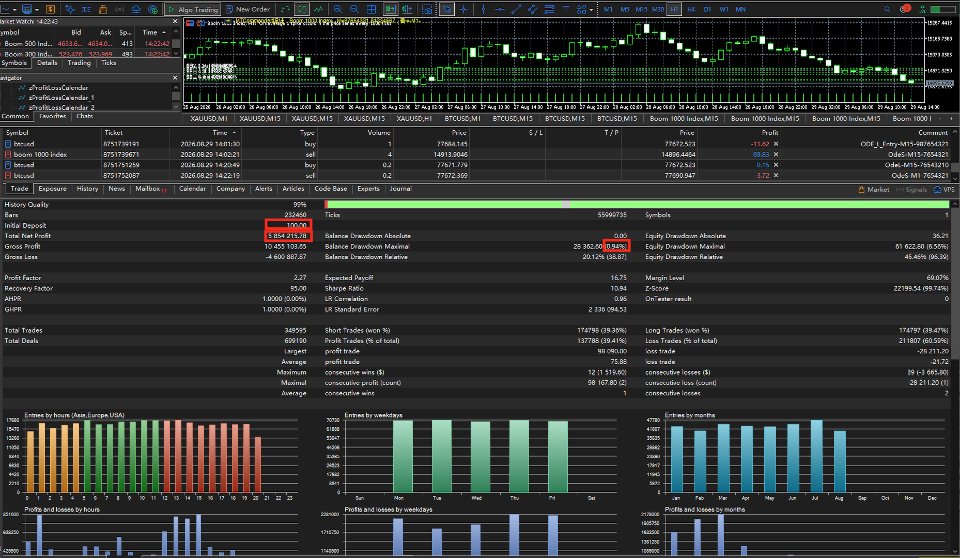Select the H4 timeframe
The image size is (960, 558).
point(691,9)
